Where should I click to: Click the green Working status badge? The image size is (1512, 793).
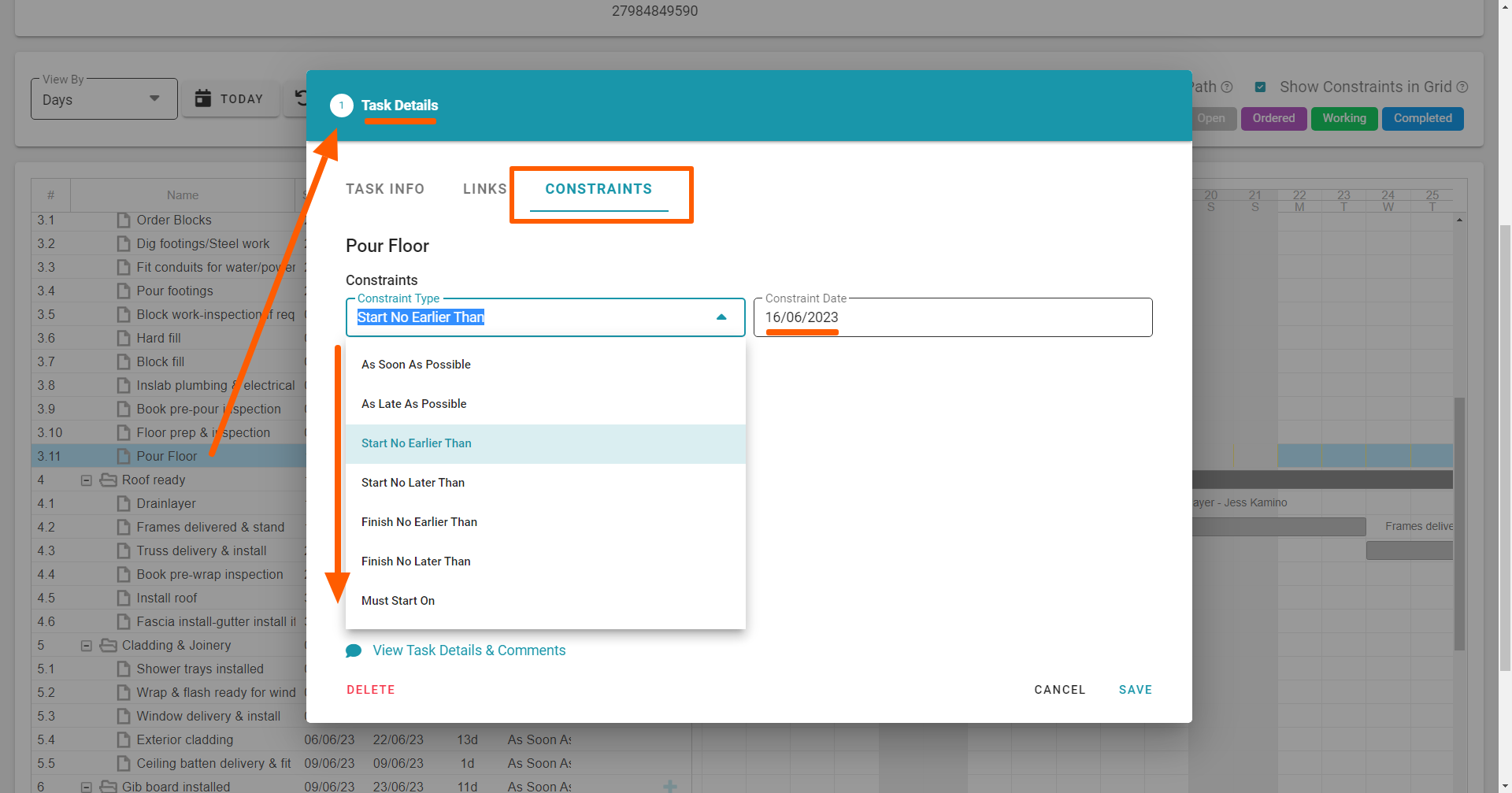tap(1344, 118)
